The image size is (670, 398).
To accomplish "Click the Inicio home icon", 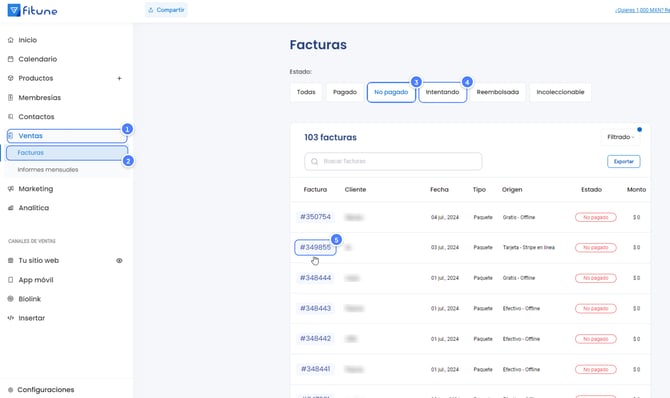I will pos(11,40).
